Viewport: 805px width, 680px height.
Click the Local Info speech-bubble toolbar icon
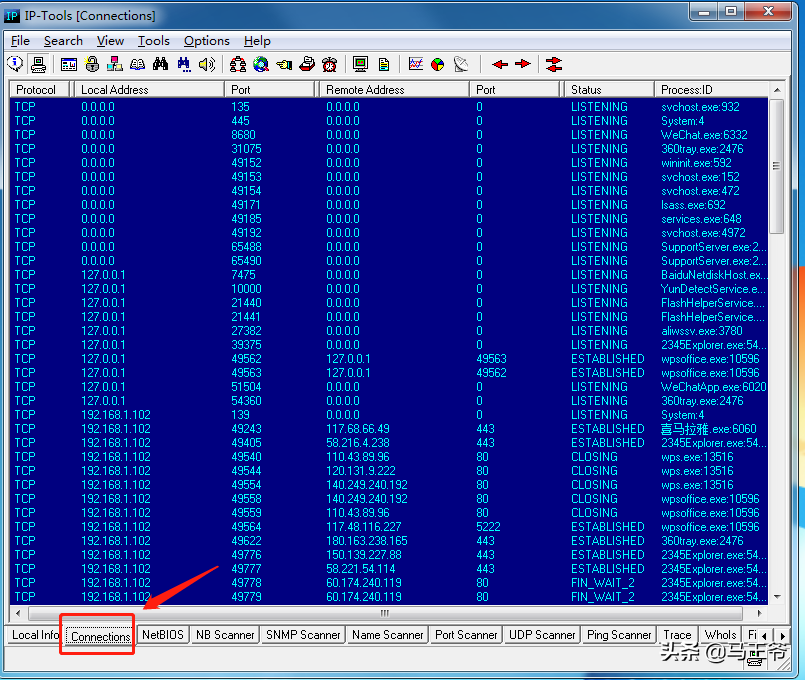[x=15, y=64]
